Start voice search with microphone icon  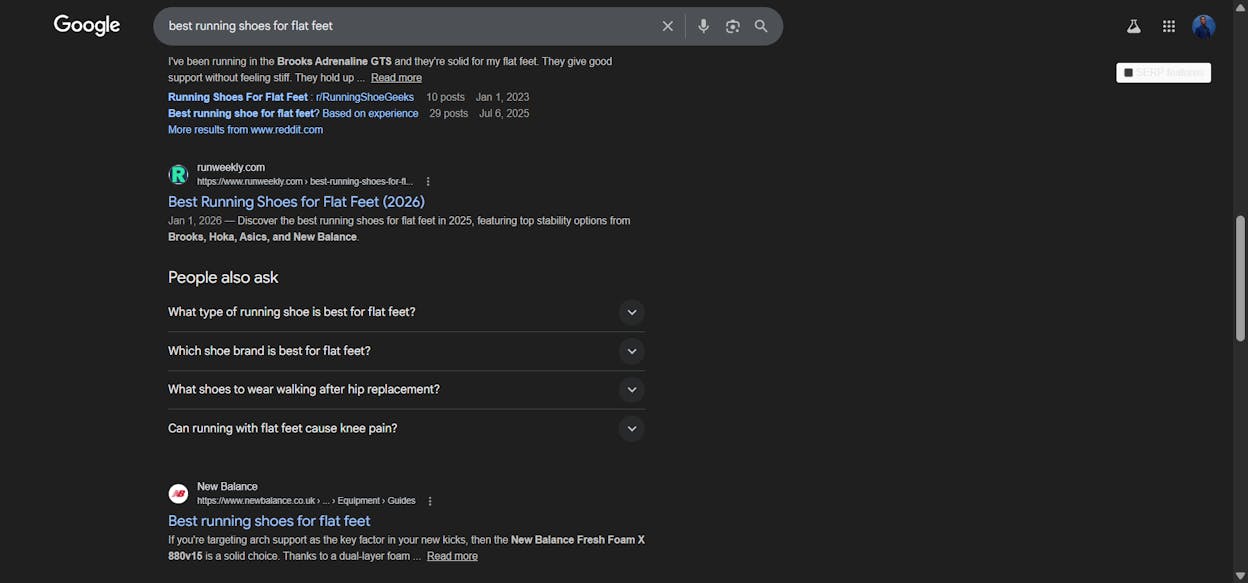coord(704,26)
